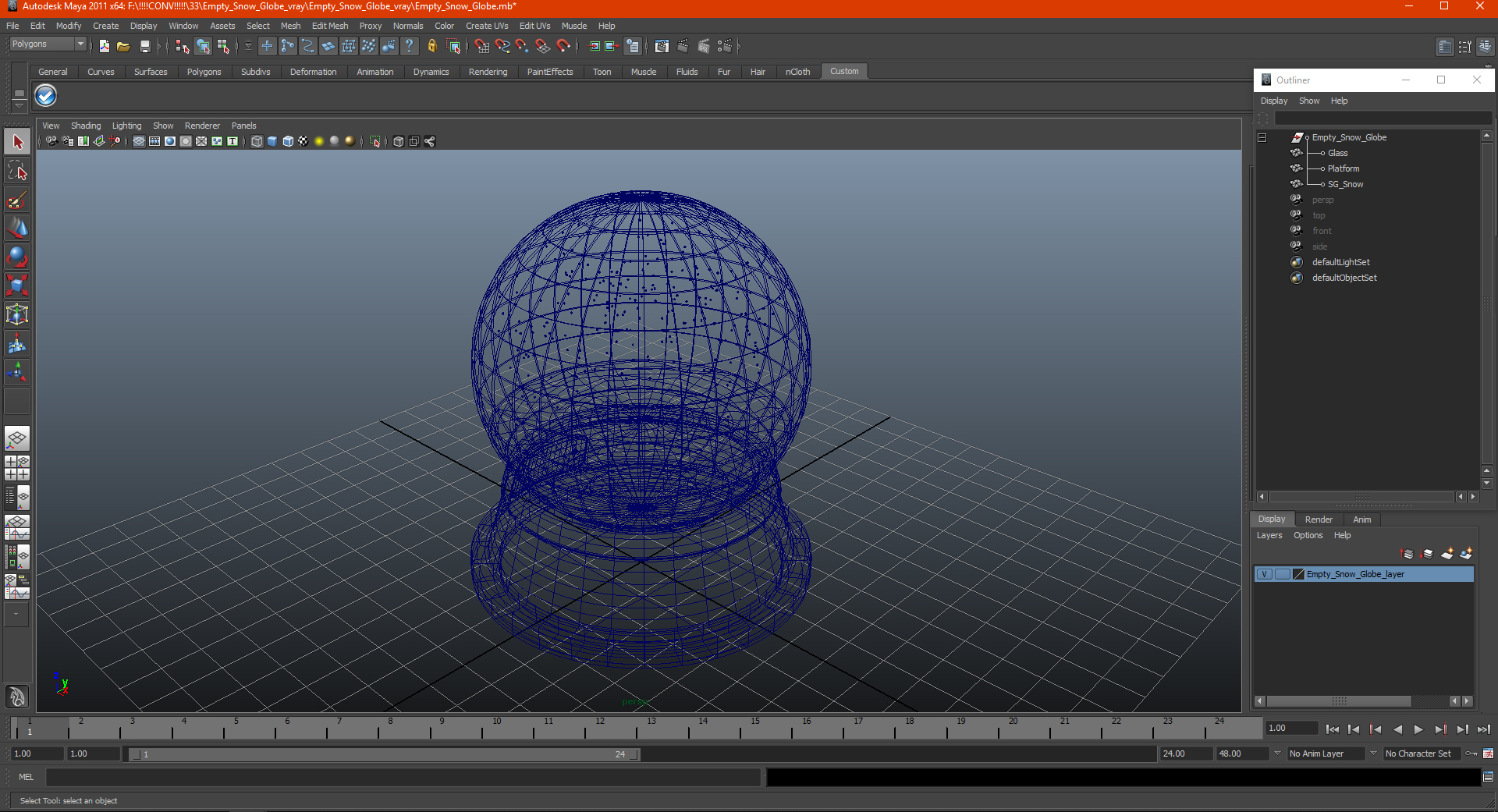Select the arrow Select tool in toolbox

17,142
